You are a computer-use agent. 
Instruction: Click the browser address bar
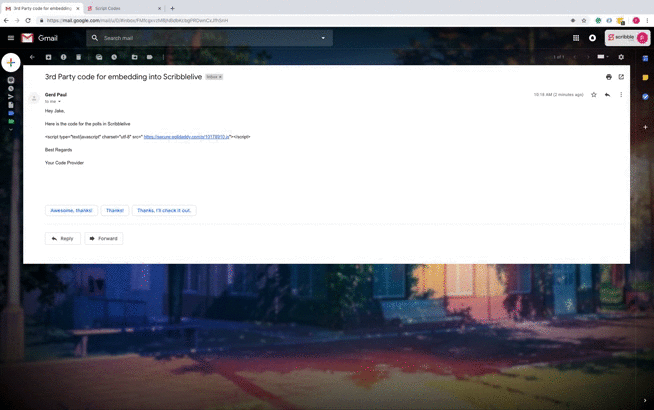click(300, 20)
